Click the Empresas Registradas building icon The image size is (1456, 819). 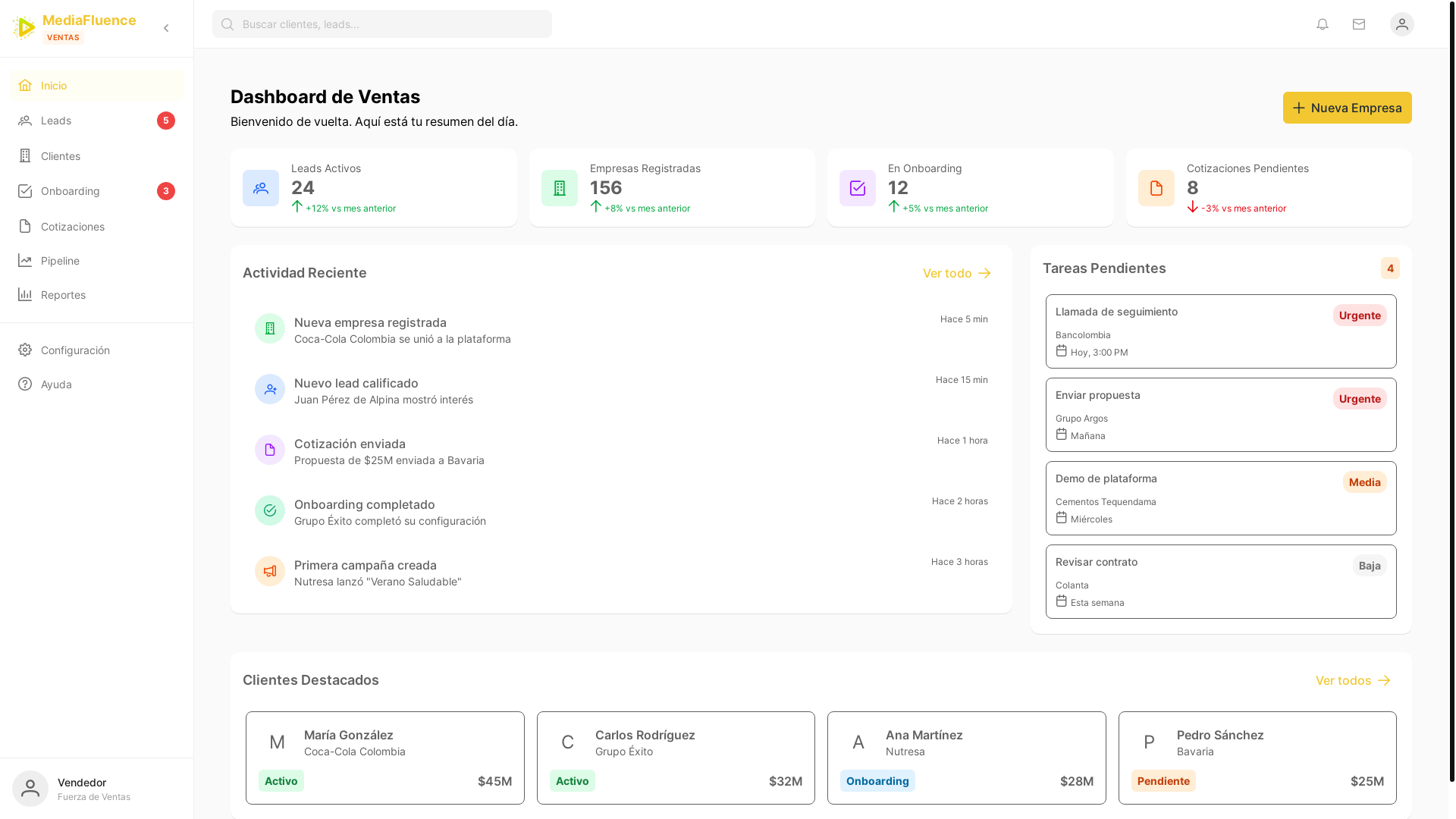click(x=560, y=188)
